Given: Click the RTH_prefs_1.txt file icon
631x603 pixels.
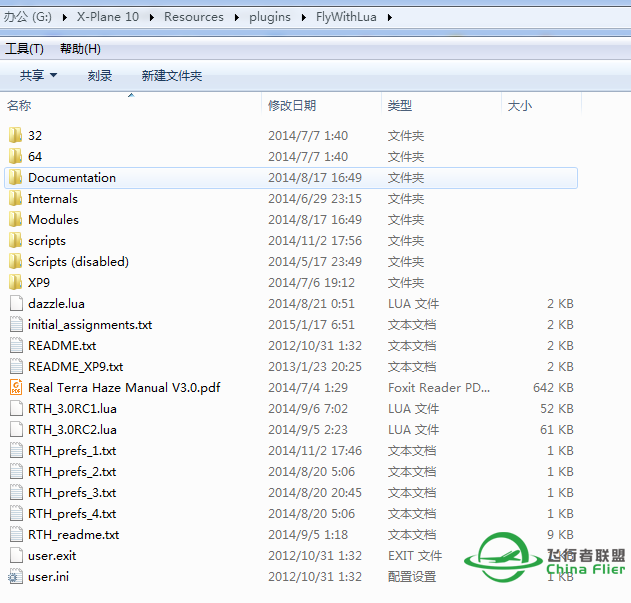Looking at the screenshot, I should coord(16,450).
